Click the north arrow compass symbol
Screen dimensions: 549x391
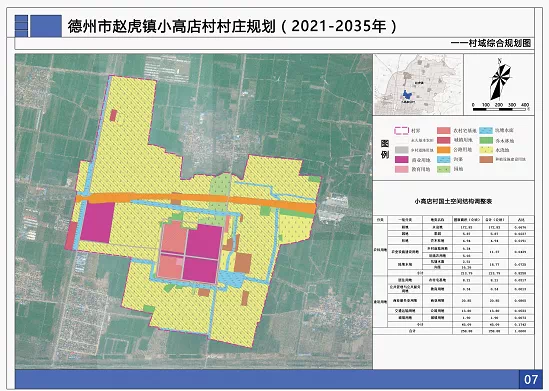[500, 80]
